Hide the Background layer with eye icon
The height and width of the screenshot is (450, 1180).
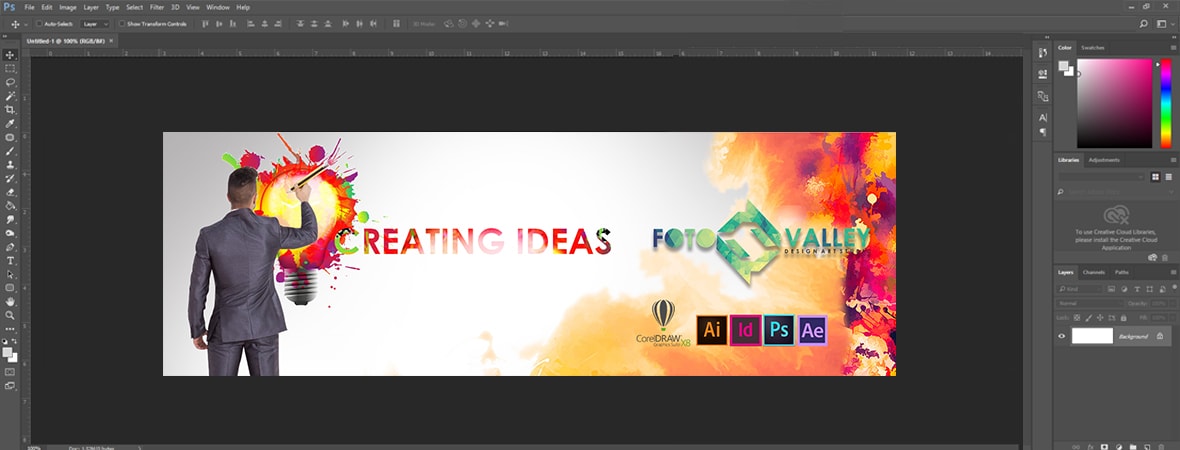[x=1062, y=336]
